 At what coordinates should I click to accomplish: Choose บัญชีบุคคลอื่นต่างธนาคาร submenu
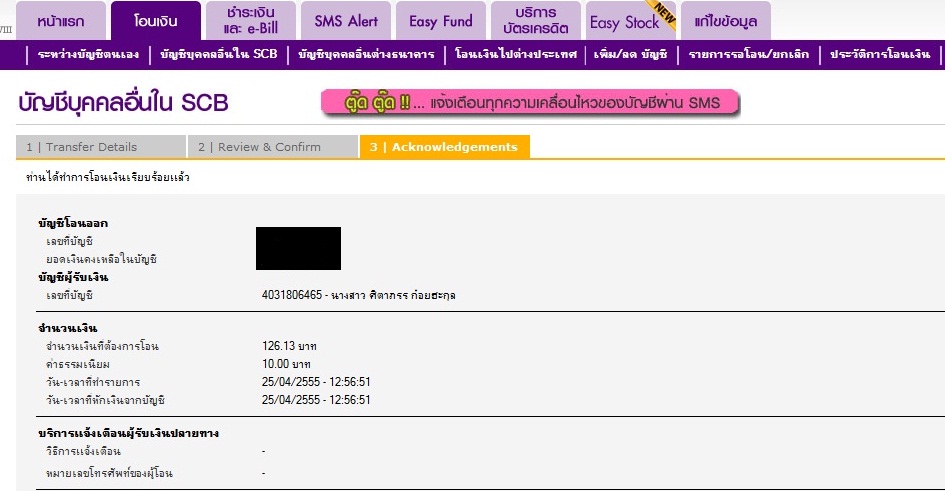click(366, 54)
